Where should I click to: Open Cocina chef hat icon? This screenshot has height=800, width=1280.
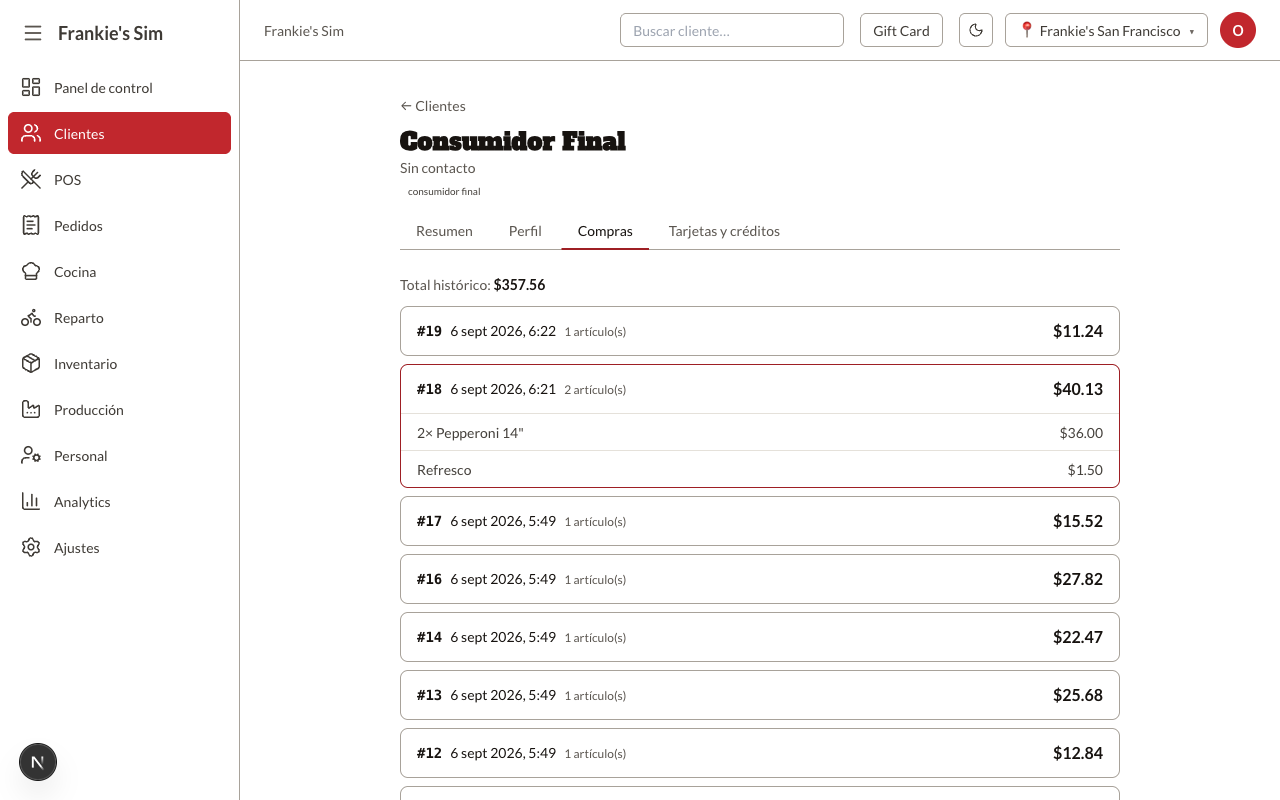[x=31, y=271]
